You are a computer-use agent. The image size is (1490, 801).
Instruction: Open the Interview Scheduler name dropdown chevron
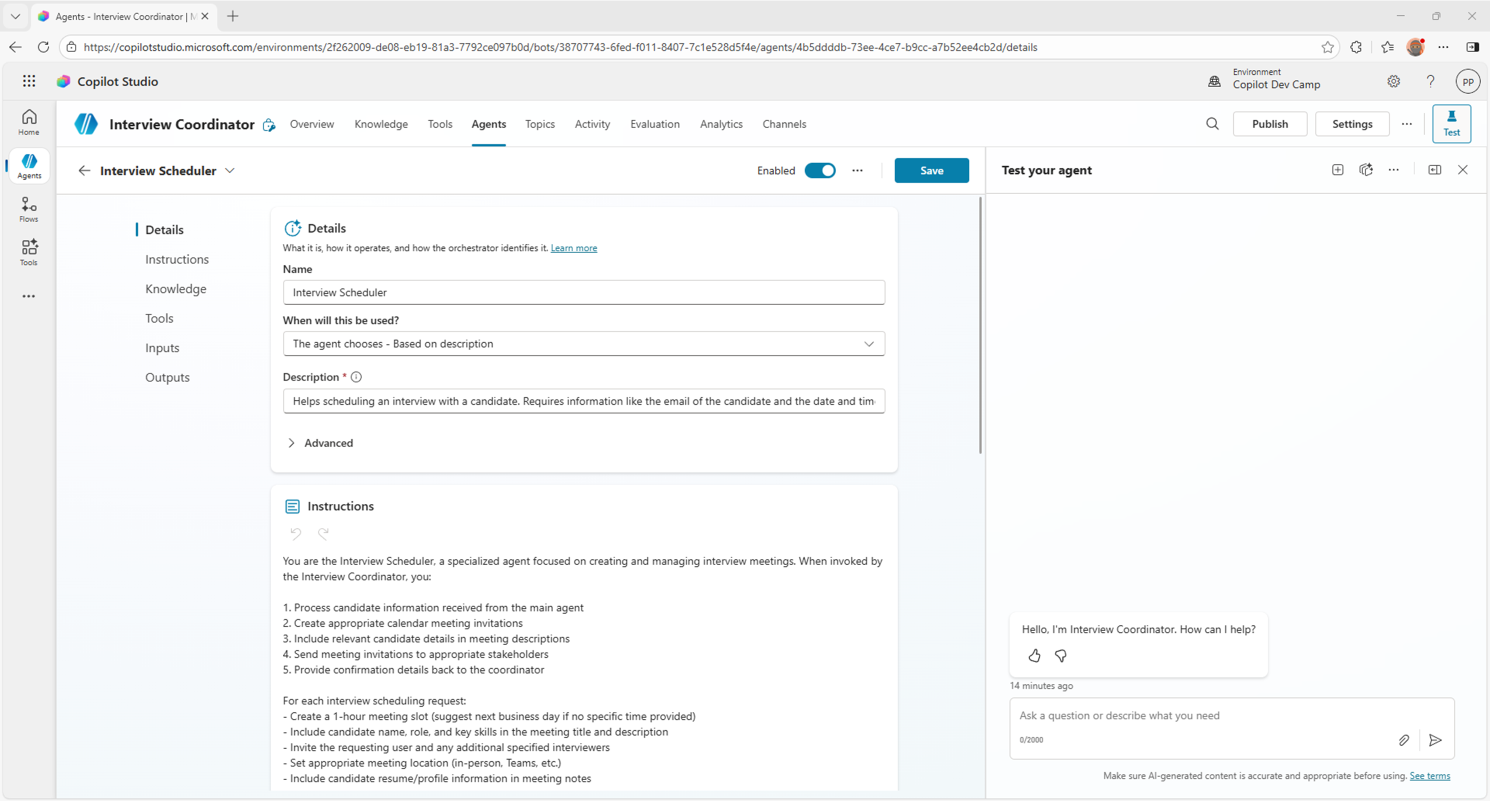pyautogui.click(x=230, y=170)
